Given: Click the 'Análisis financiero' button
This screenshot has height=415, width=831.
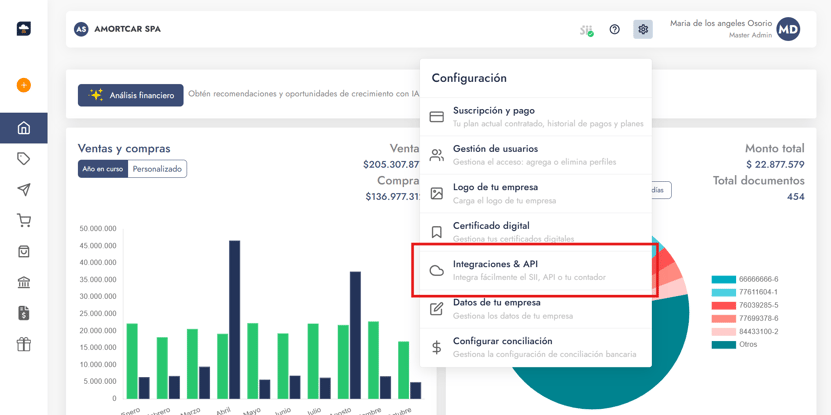Looking at the screenshot, I should pyautogui.click(x=131, y=95).
